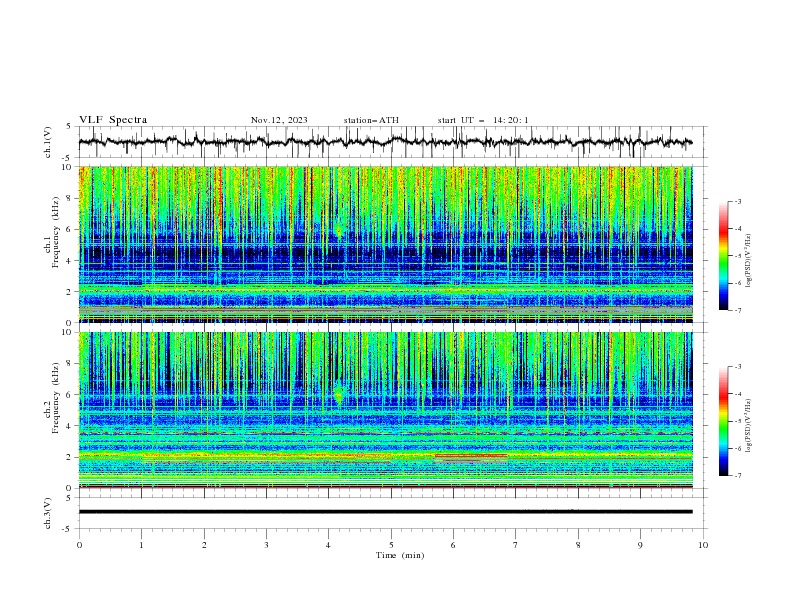The width and height of the screenshot is (792, 612).
Task: Click the 'start UT = 14:20:1' label
Action: 483,120
